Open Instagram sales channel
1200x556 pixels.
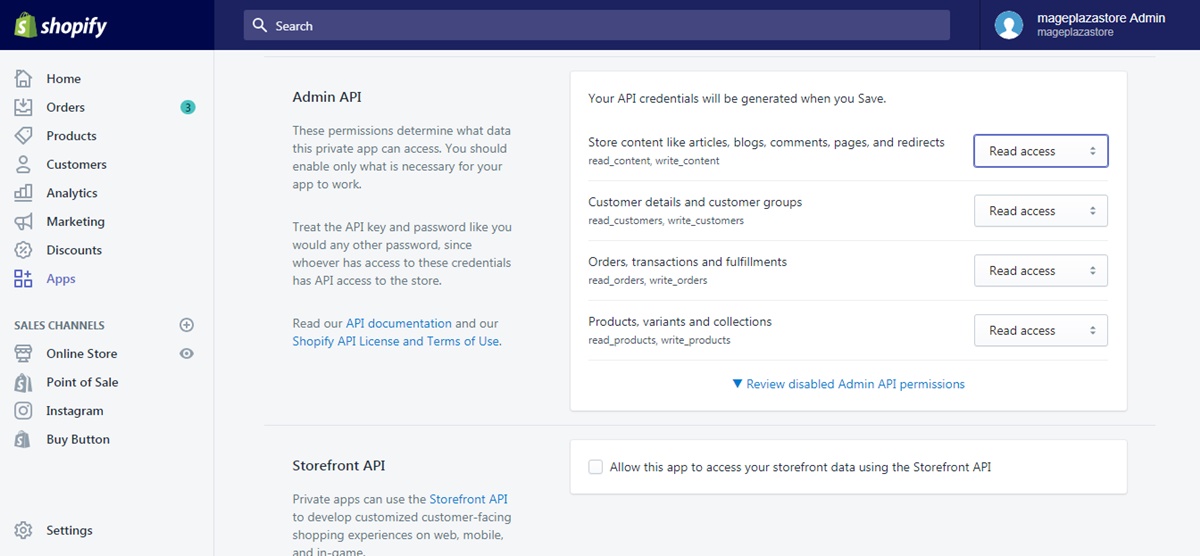(x=75, y=411)
